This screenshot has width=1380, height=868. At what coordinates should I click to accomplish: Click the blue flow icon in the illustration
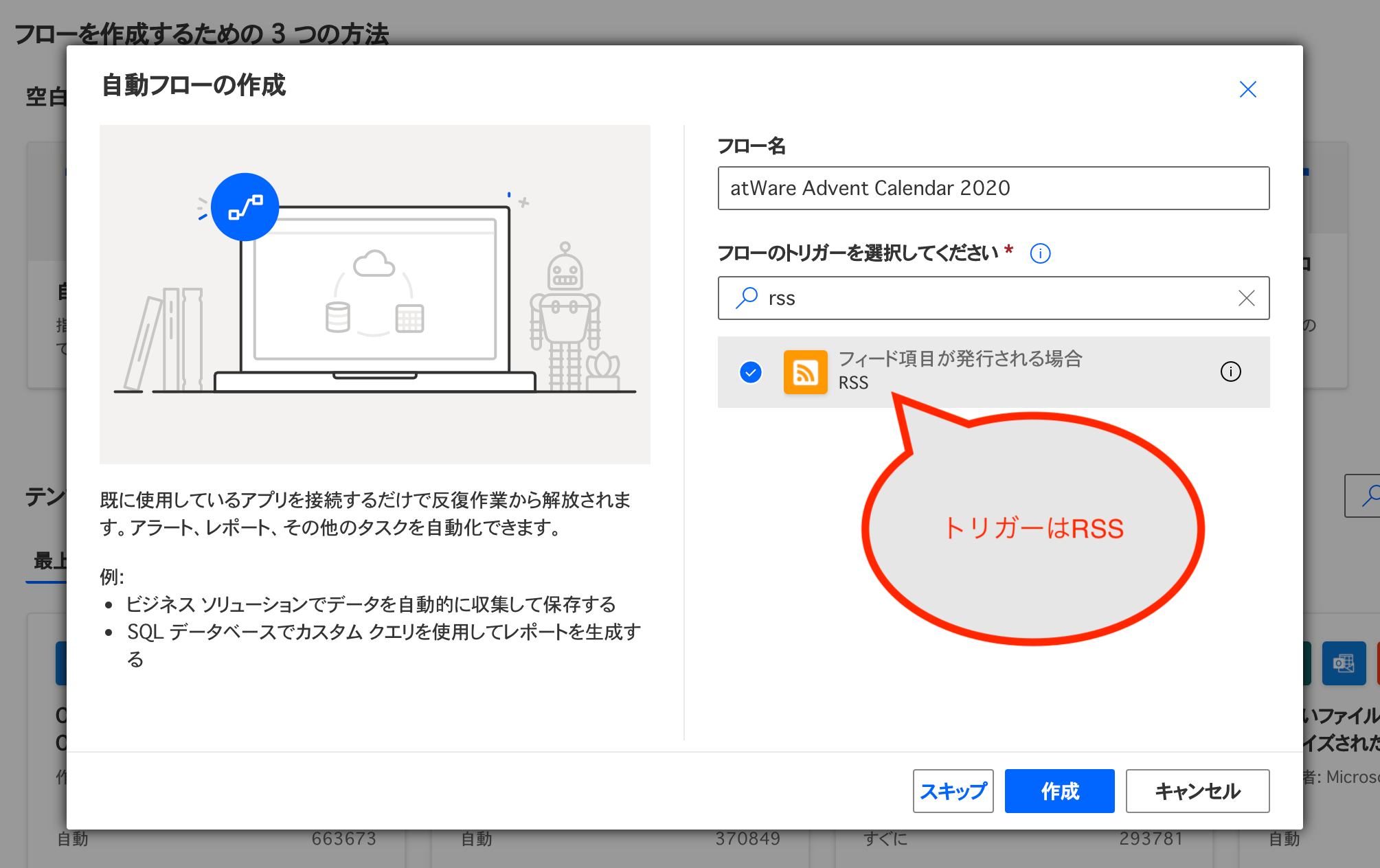[245, 207]
